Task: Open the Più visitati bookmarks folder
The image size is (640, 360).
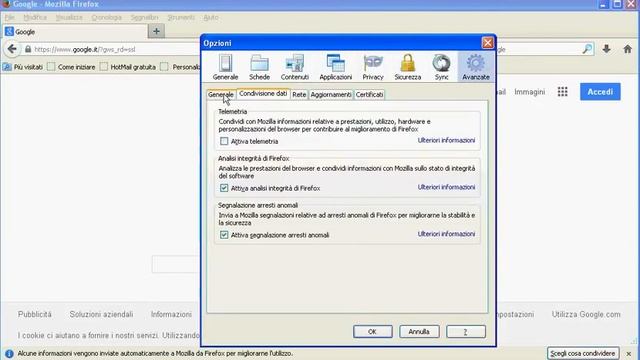Action: (23, 67)
